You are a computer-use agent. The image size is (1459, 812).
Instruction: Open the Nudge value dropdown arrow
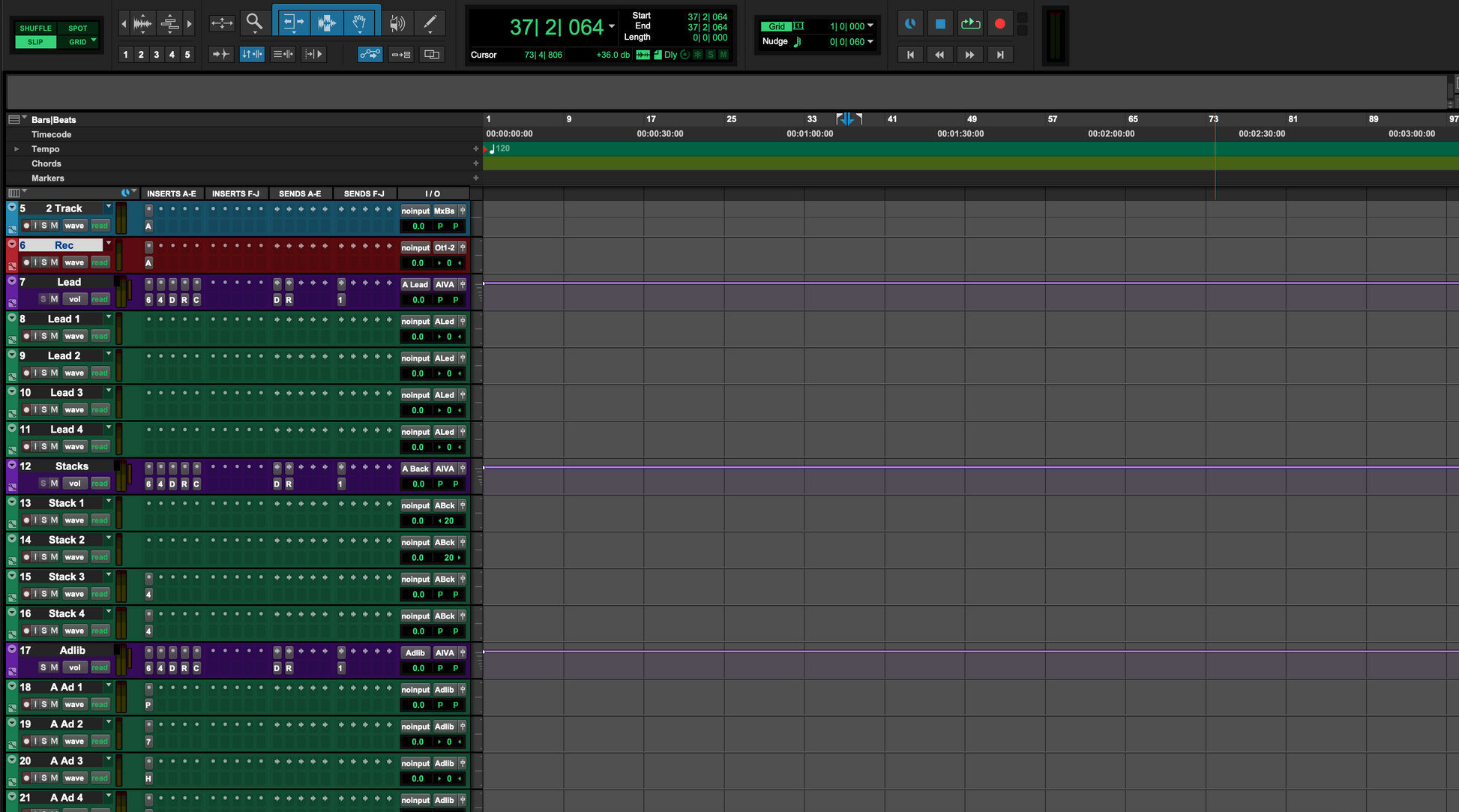870,42
